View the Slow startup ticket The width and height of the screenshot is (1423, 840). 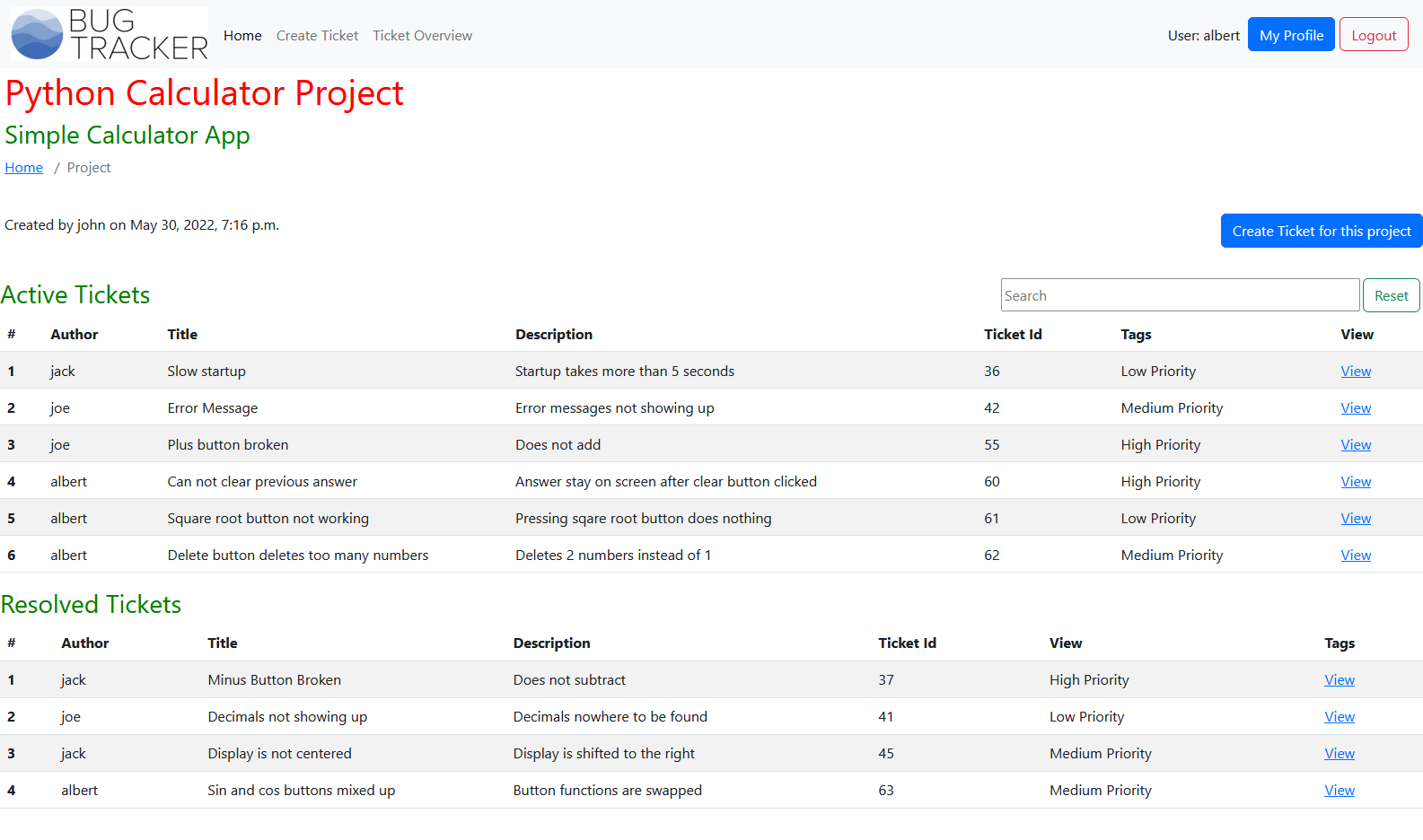tap(1356, 372)
